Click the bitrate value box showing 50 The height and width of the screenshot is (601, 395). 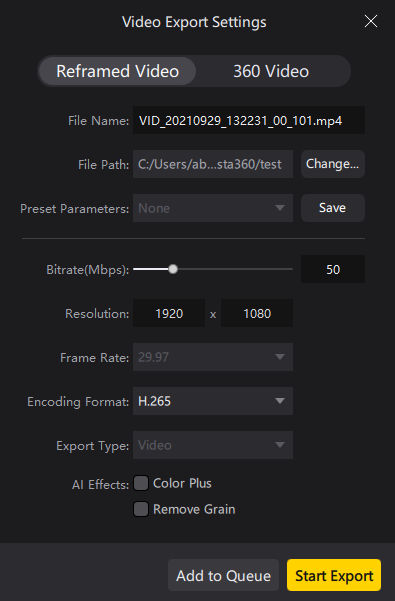point(333,269)
